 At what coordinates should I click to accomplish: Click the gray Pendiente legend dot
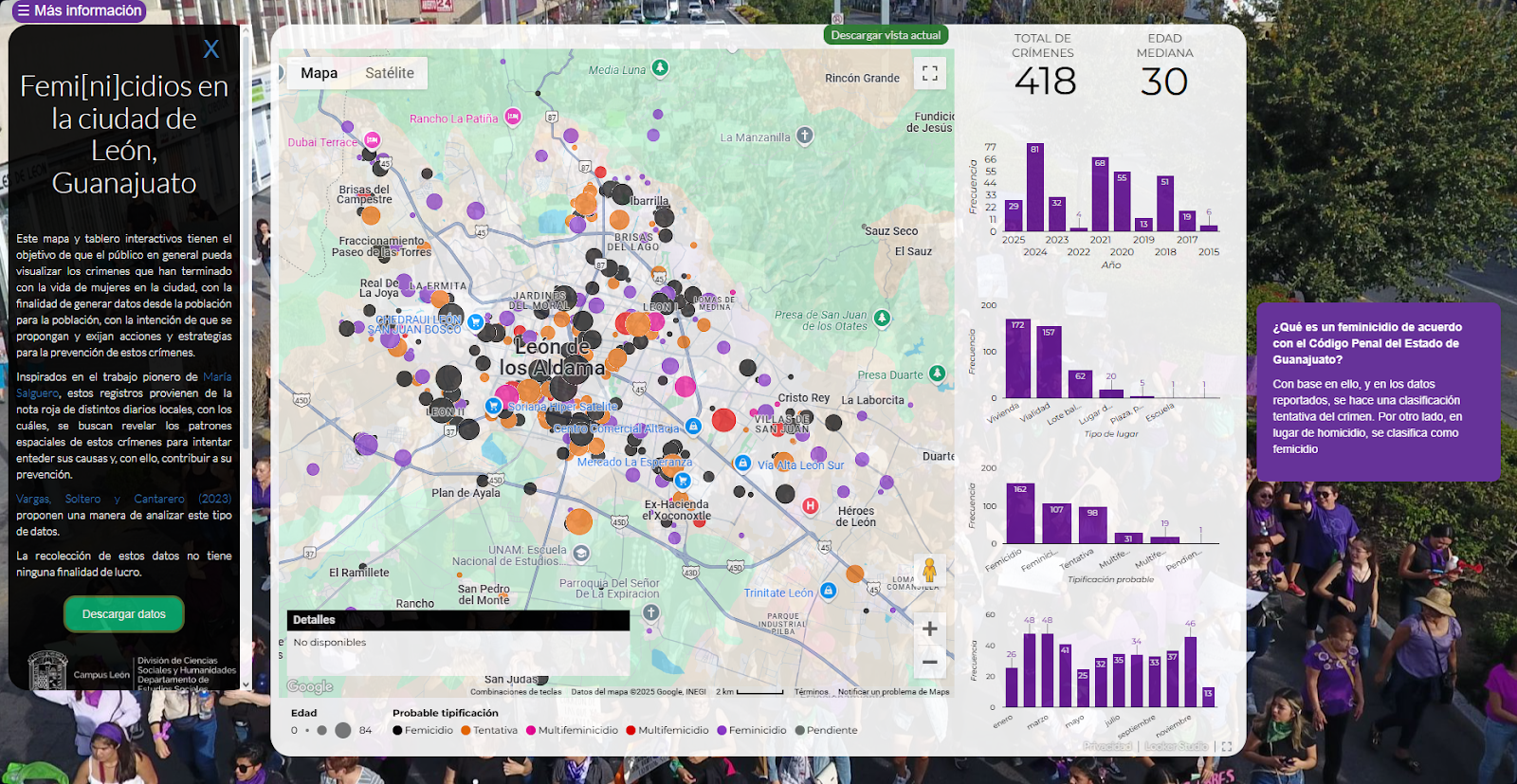[799, 730]
